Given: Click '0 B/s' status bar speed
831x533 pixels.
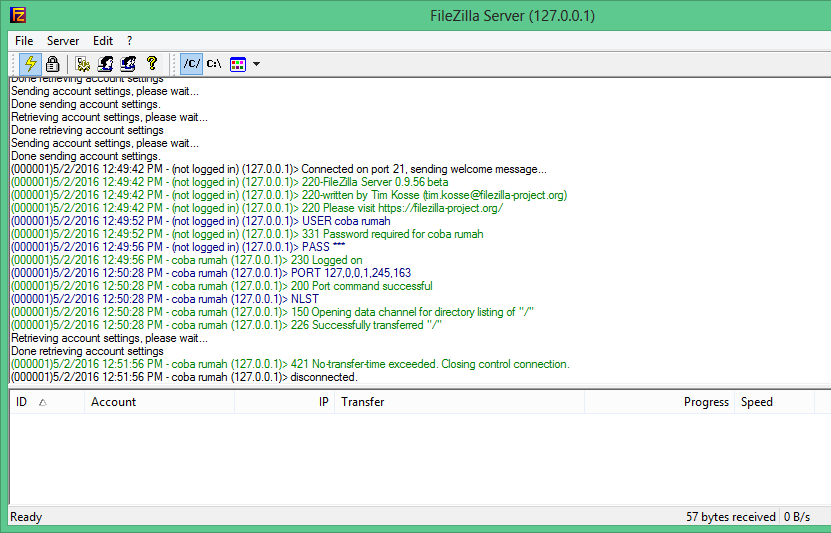Looking at the screenshot, I should pyautogui.click(x=797, y=517).
